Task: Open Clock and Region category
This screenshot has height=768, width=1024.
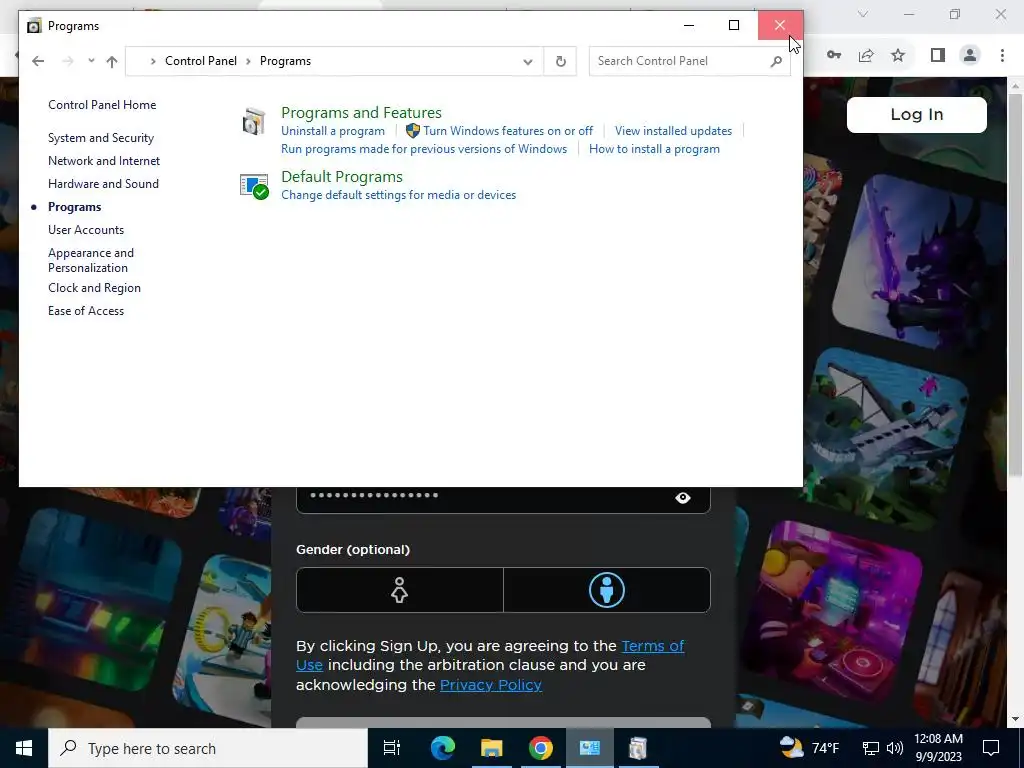Action: pos(94,288)
